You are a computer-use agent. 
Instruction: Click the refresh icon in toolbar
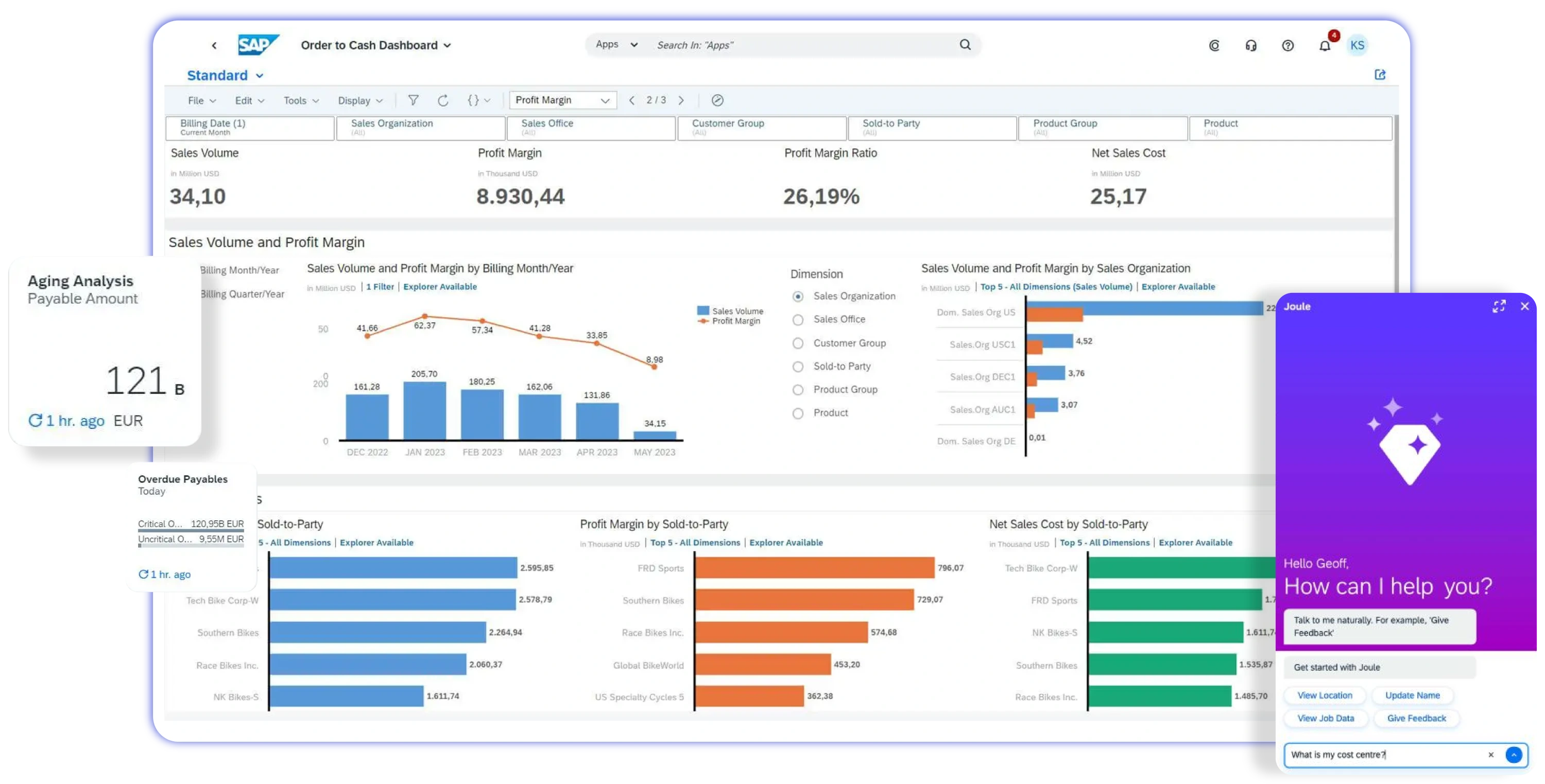pos(442,100)
